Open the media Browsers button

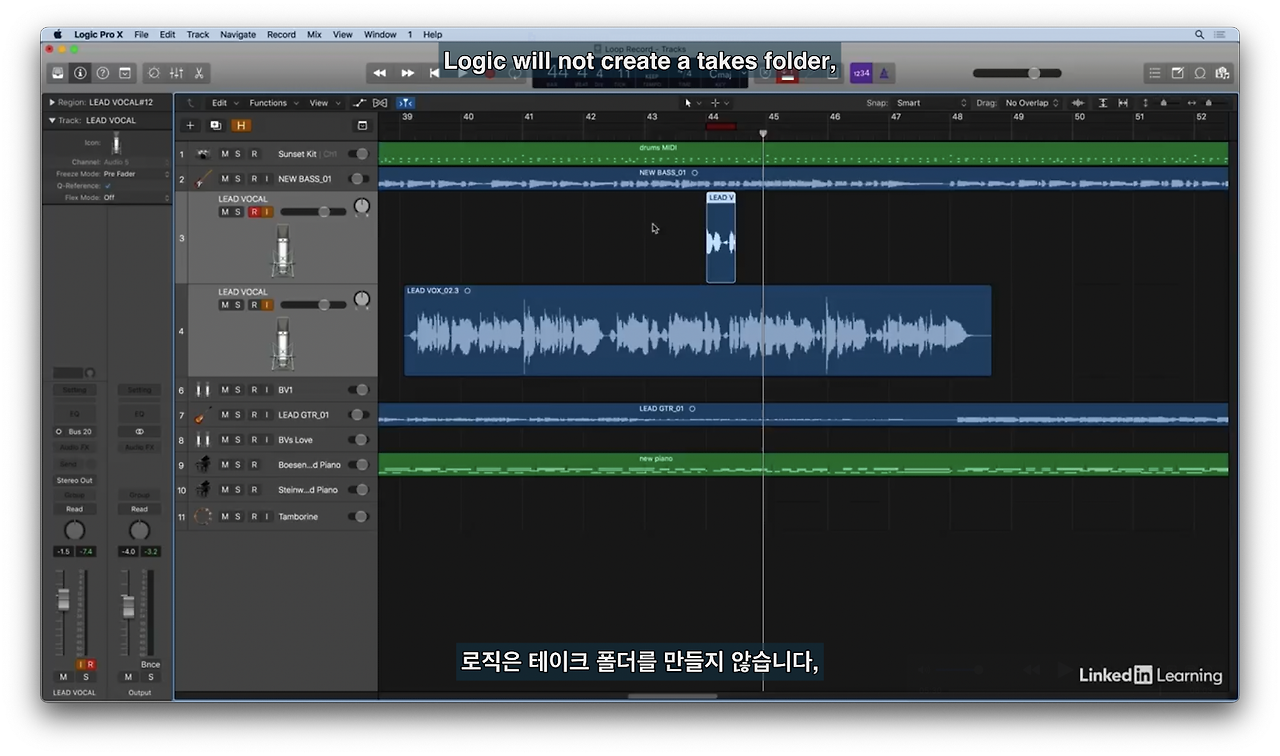[x=1222, y=73]
